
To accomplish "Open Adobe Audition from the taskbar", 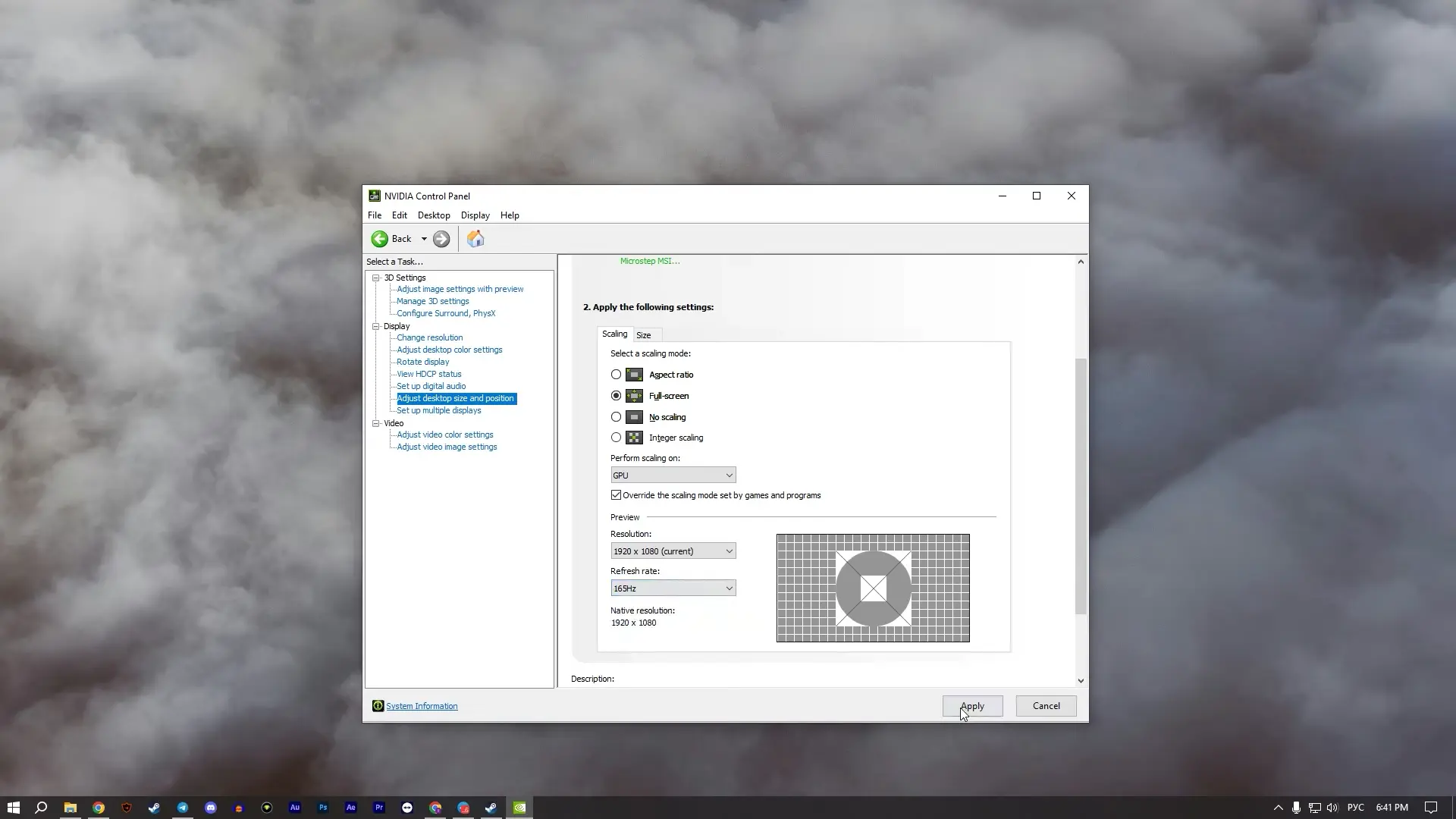I will pos(295,808).
